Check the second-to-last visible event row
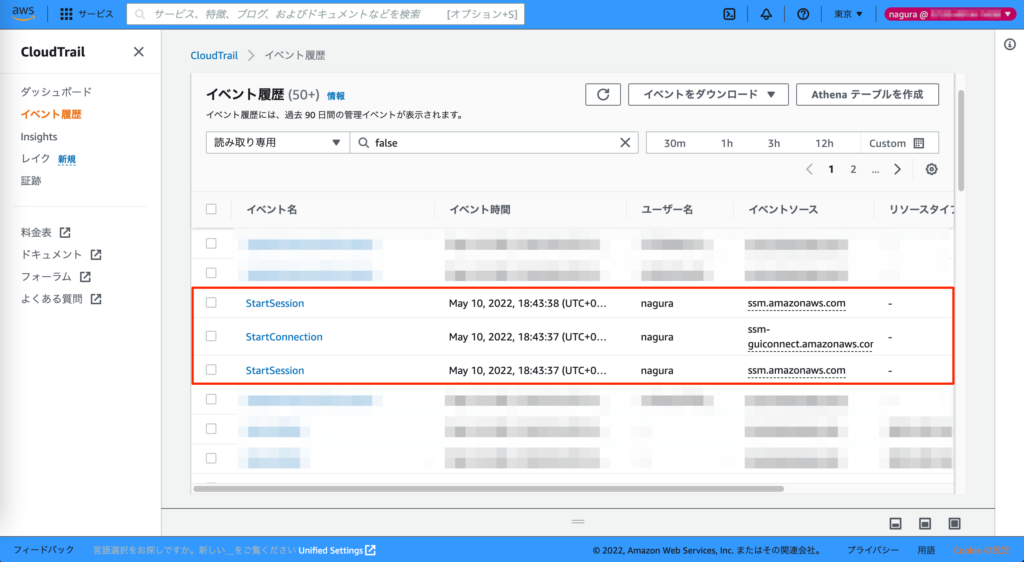 click(x=211, y=429)
